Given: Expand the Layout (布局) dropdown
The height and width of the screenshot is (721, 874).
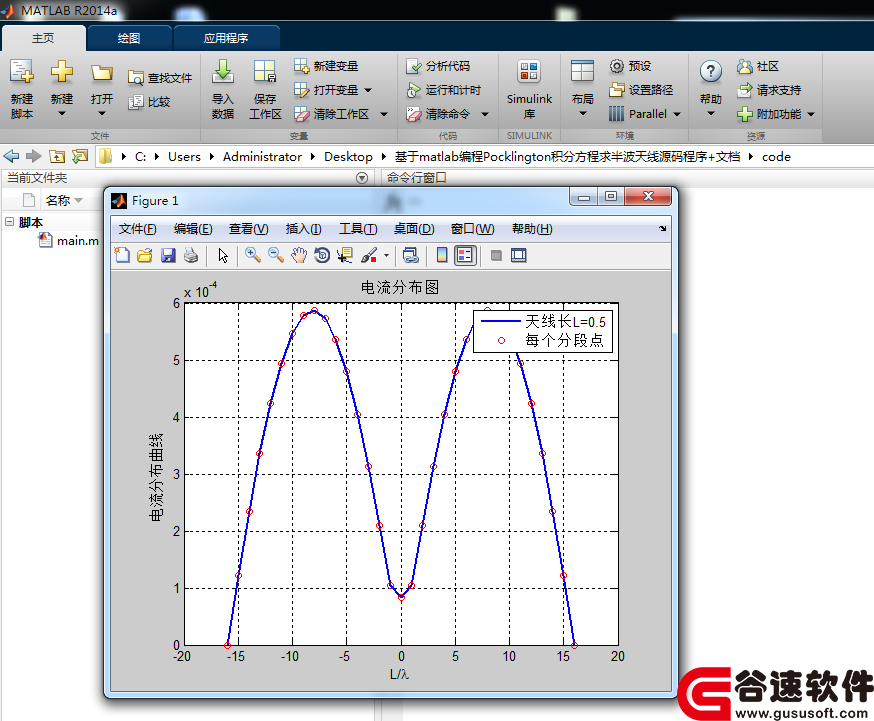Looking at the screenshot, I should coord(582,114).
